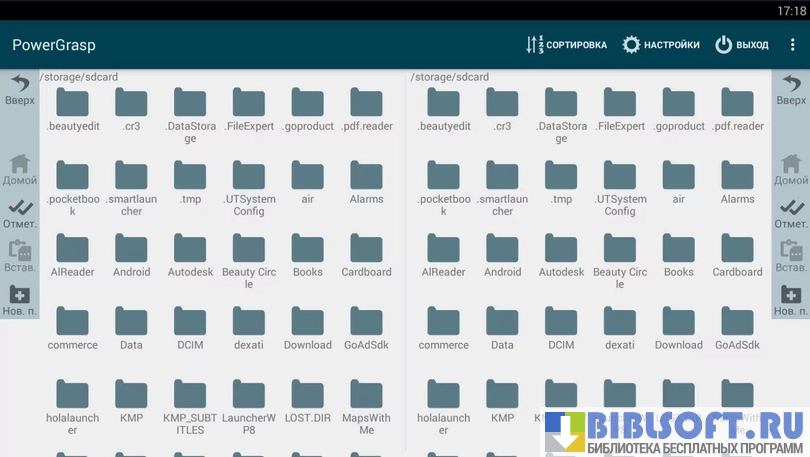
Task: Toggle Mark (Отмет.) in the left sidebar
Action: click(x=19, y=213)
